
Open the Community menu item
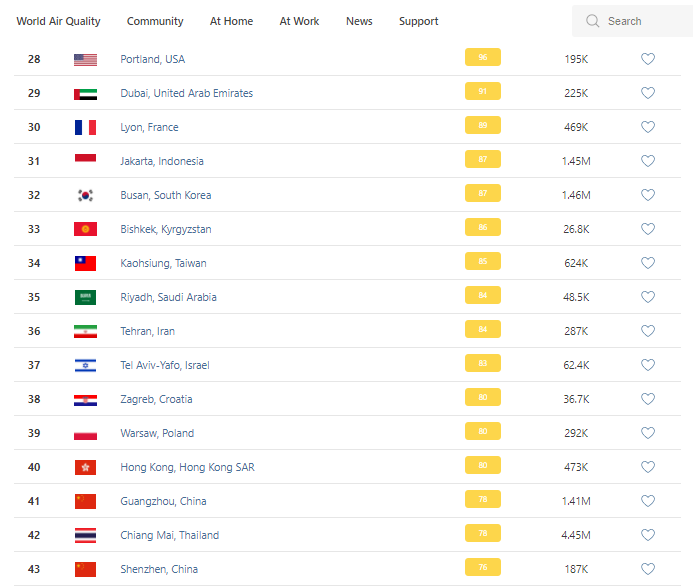155,21
